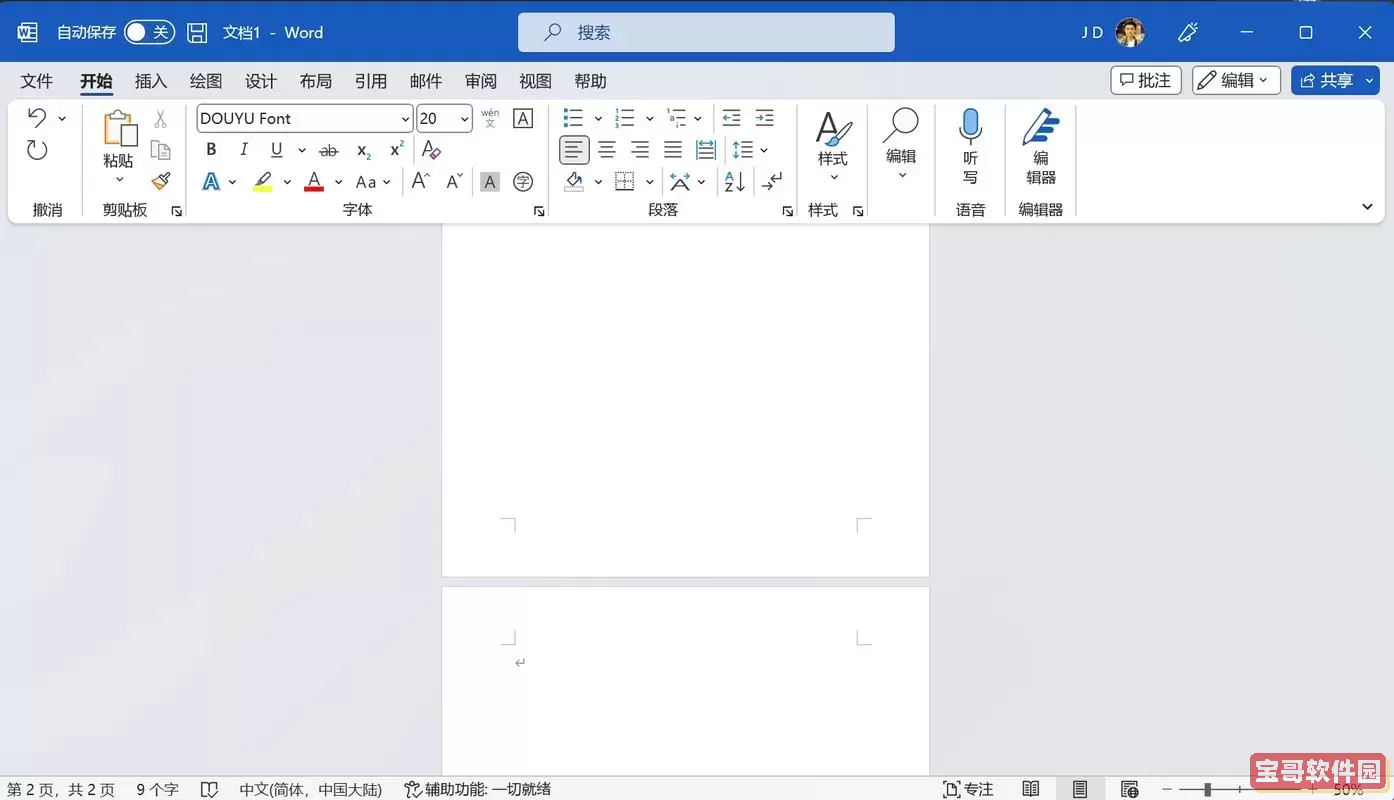Open the Dictate microphone tool
The width and height of the screenshot is (1394, 800).
970,147
